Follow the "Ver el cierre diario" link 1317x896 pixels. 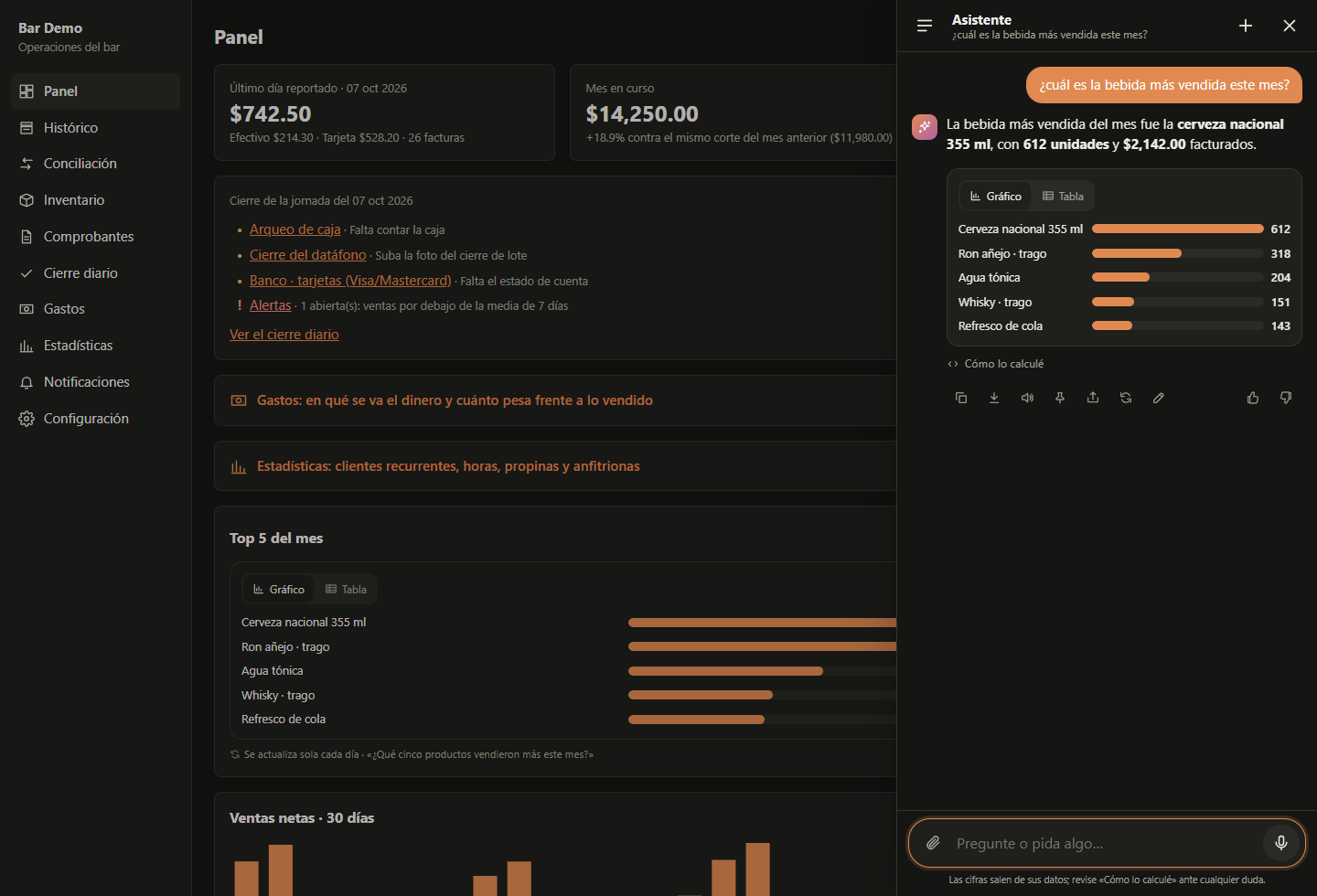pos(284,335)
